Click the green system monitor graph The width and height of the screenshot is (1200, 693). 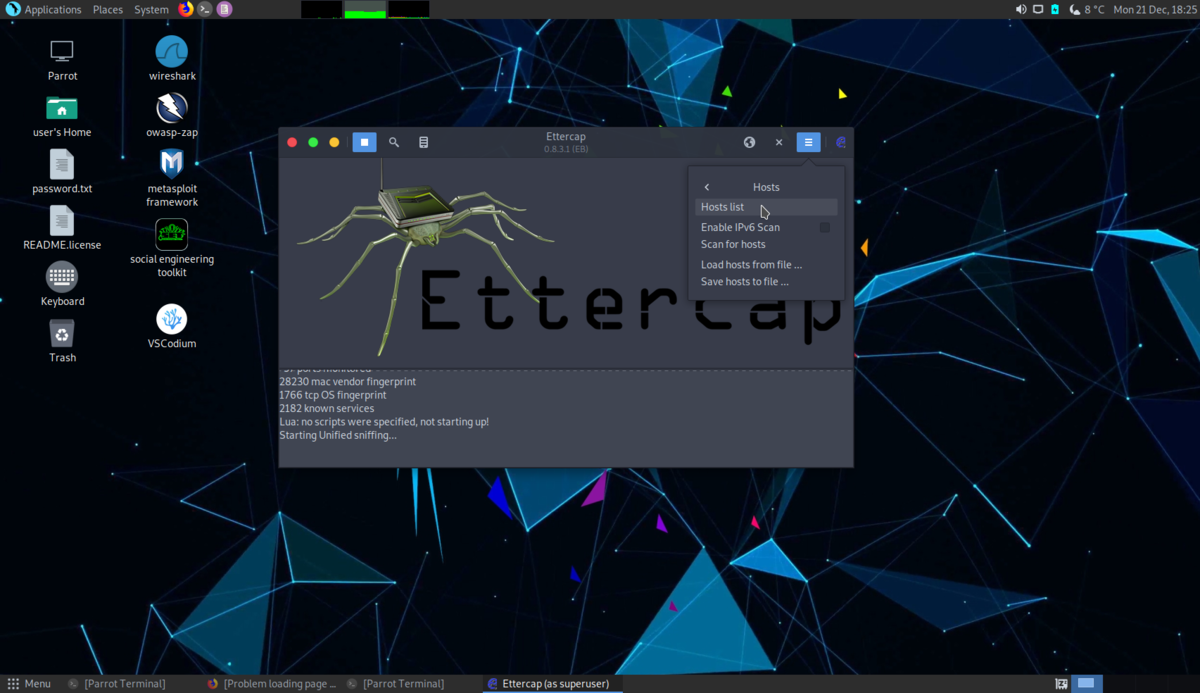pyautogui.click(x=365, y=9)
